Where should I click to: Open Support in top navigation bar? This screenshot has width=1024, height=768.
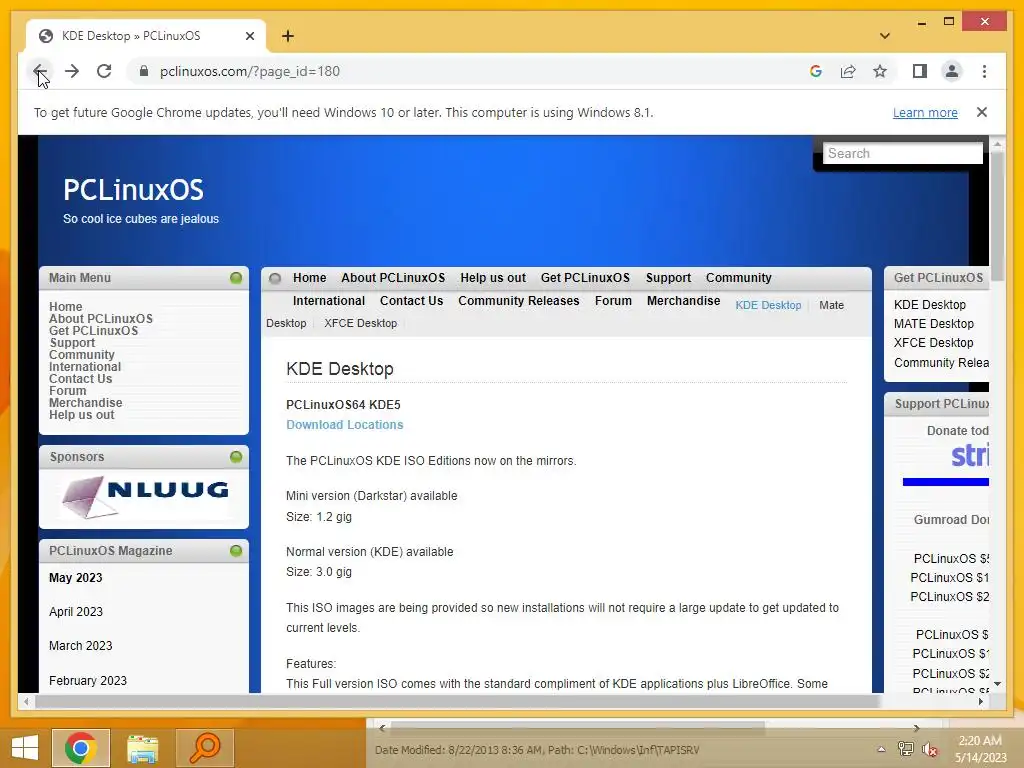[668, 278]
